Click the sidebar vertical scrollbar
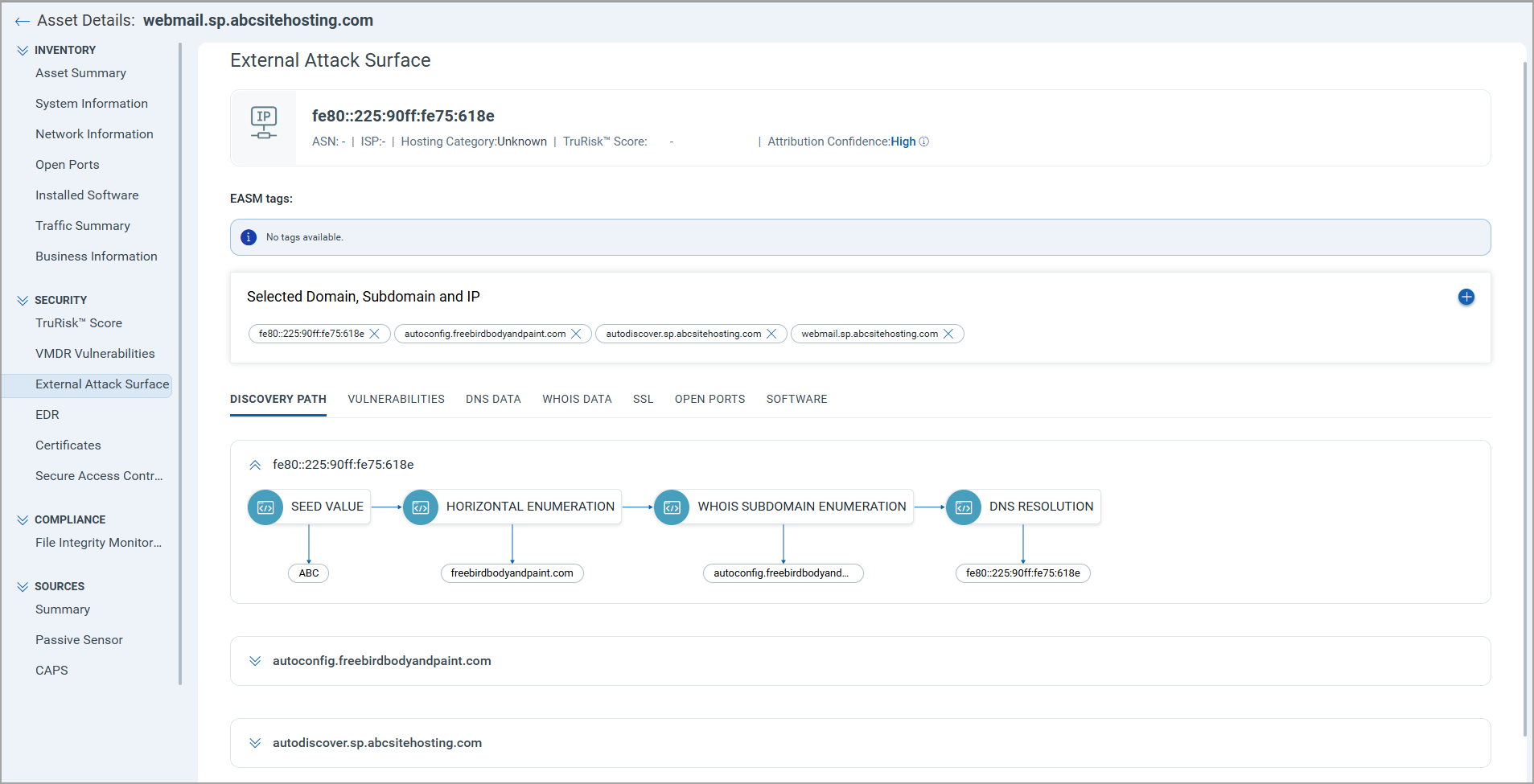 180,363
